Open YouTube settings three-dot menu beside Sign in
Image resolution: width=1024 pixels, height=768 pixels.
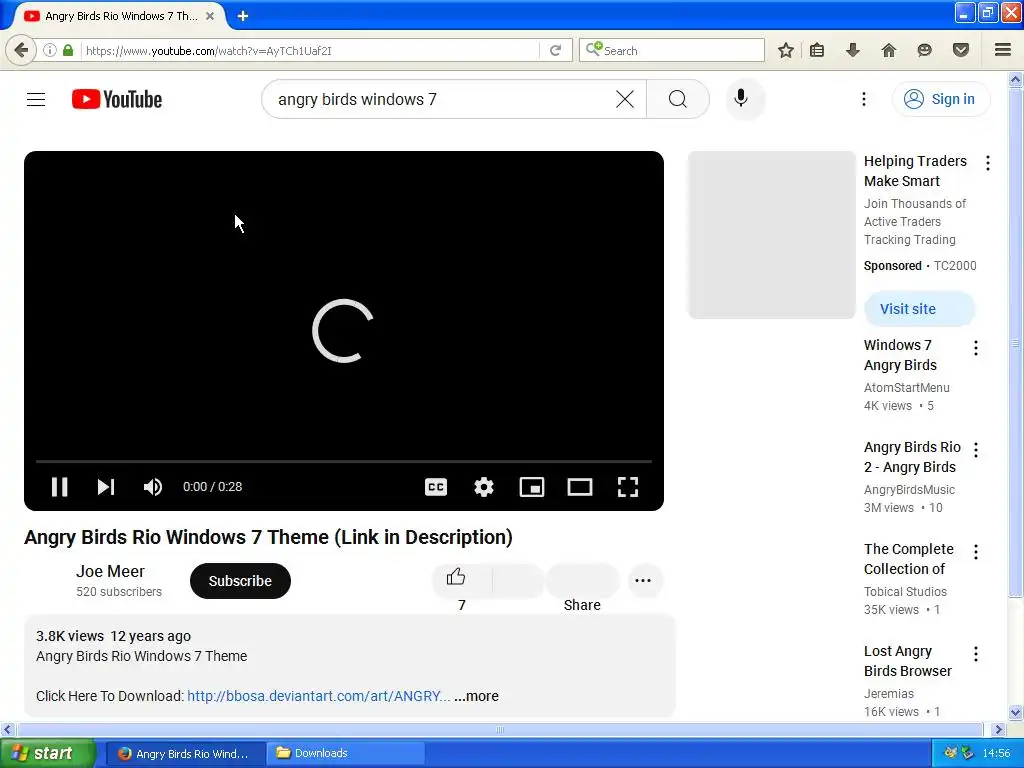[863, 99]
